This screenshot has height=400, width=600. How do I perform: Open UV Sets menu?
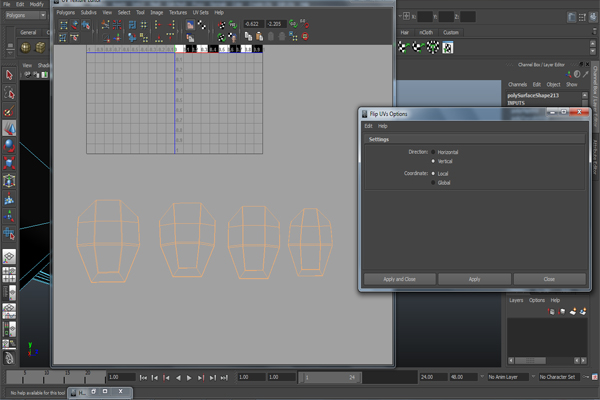[x=200, y=13]
